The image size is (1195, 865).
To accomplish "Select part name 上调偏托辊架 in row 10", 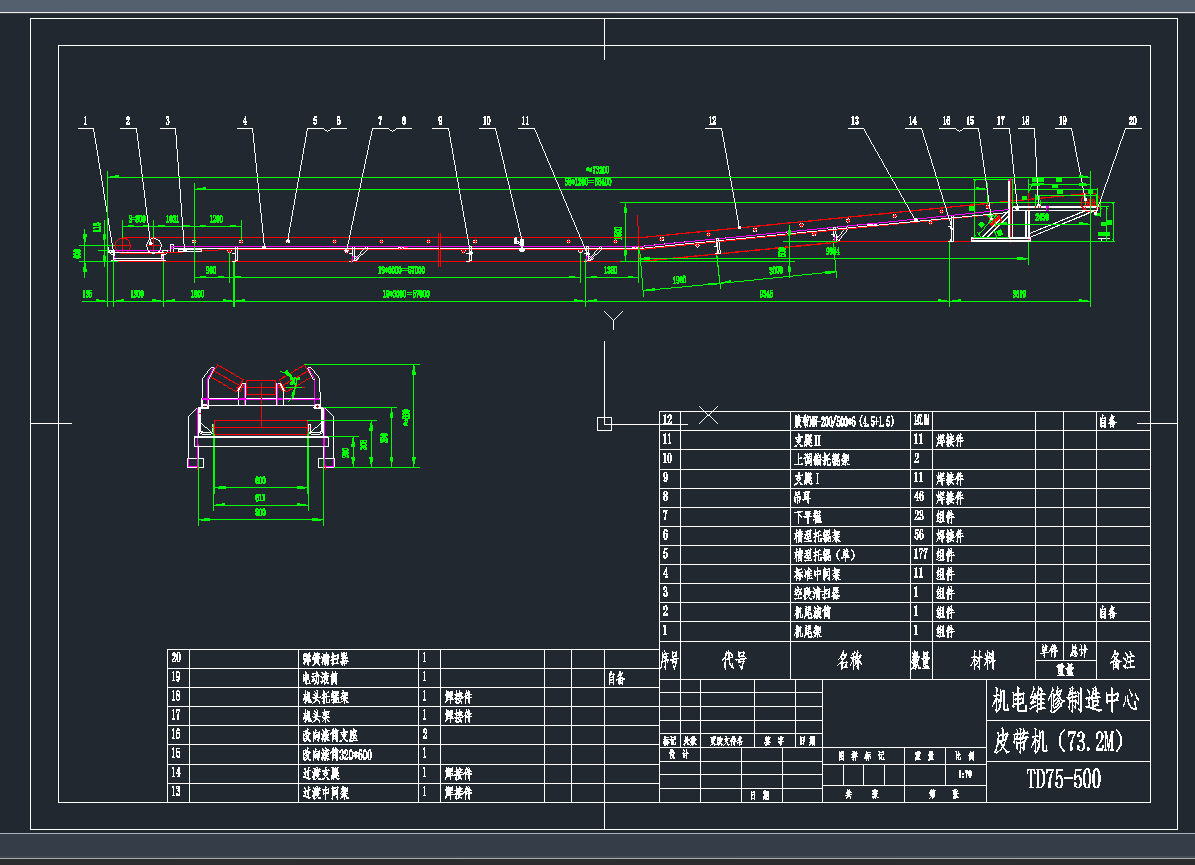I will pos(822,459).
